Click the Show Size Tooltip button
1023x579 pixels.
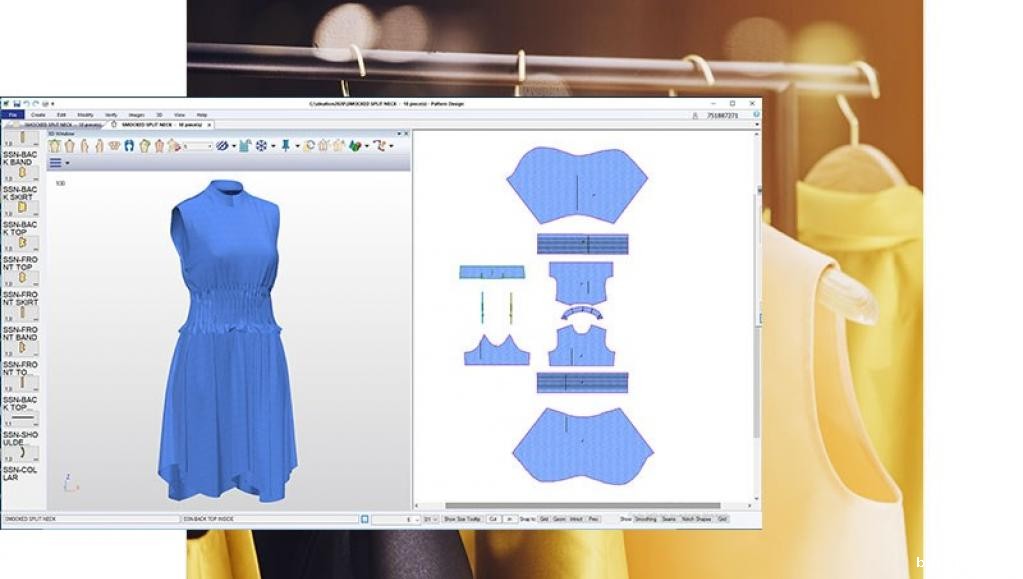[463, 519]
